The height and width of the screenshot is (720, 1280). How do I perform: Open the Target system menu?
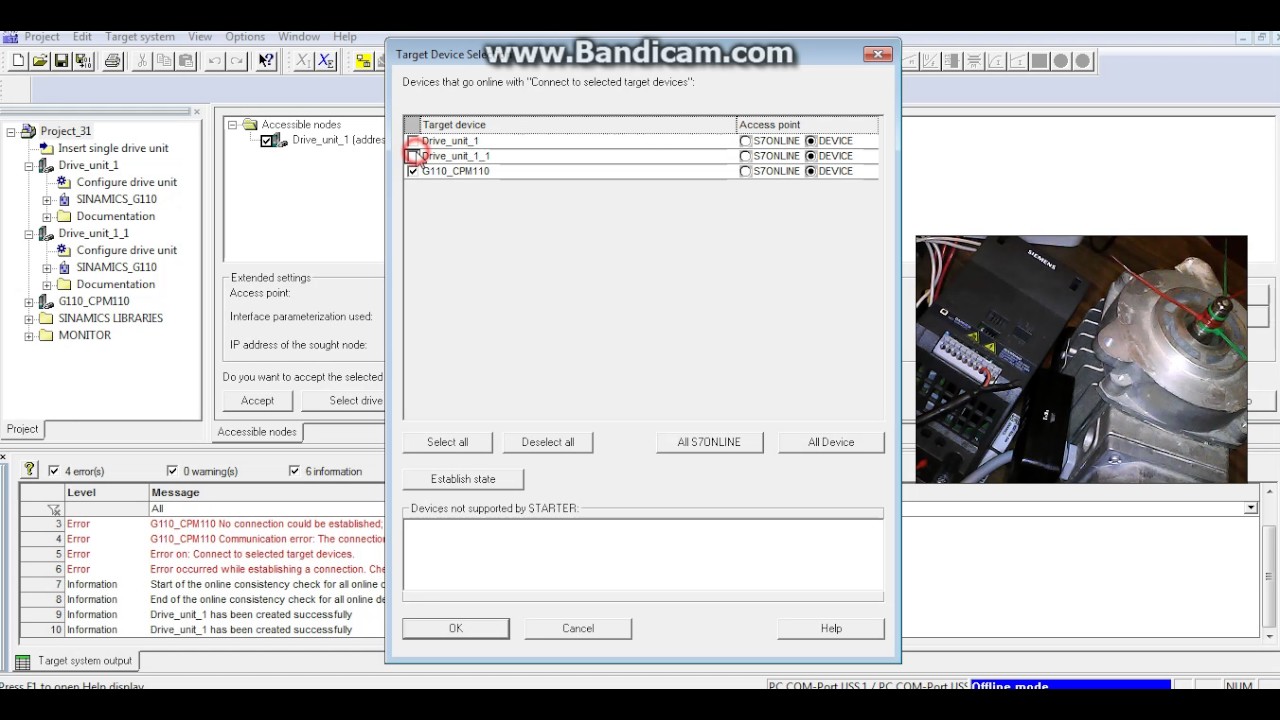click(139, 37)
